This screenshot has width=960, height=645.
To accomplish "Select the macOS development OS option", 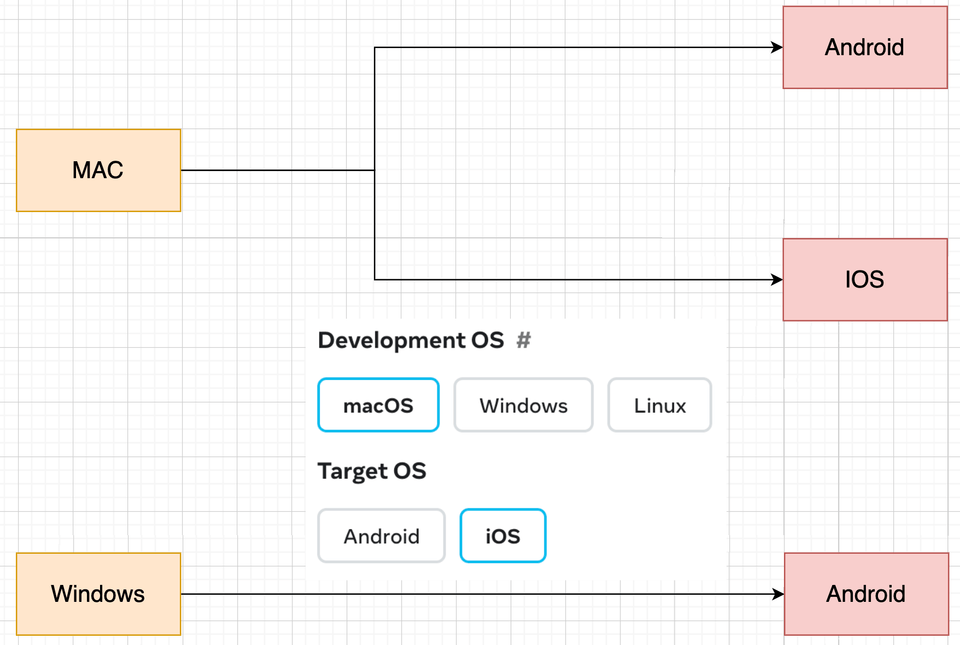I will (x=378, y=405).
